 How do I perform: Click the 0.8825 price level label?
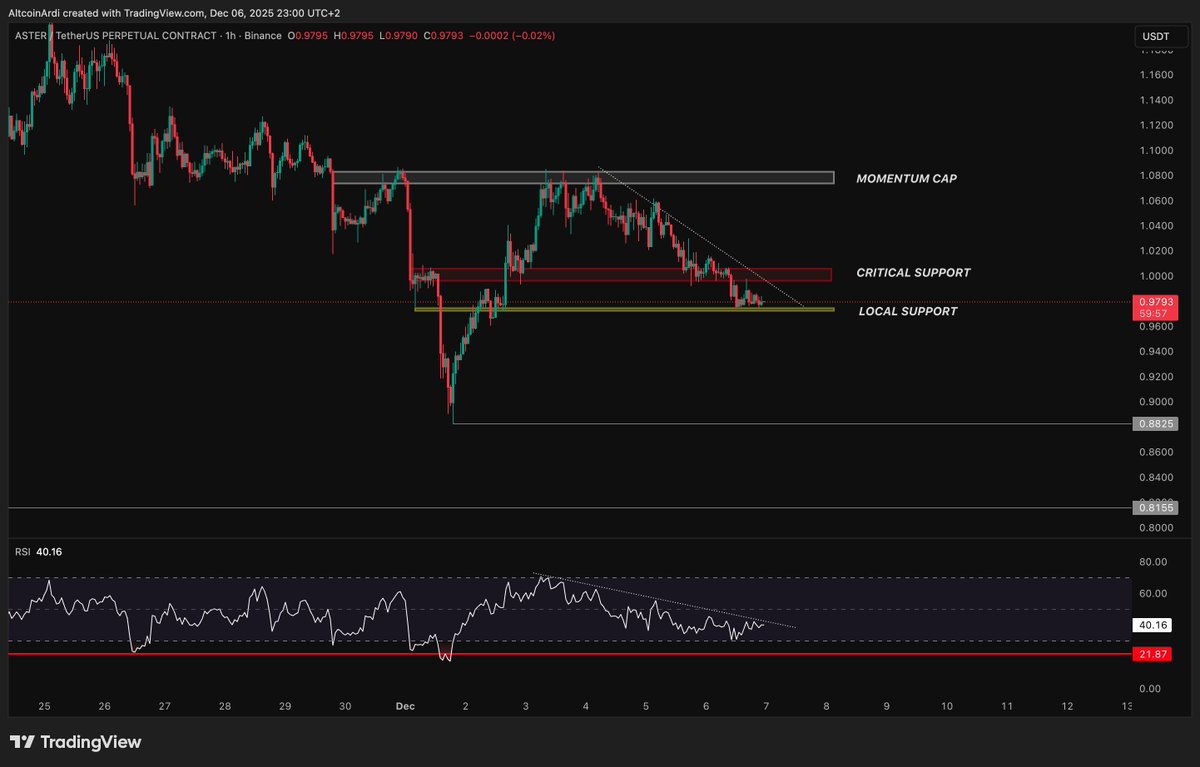coord(1155,424)
